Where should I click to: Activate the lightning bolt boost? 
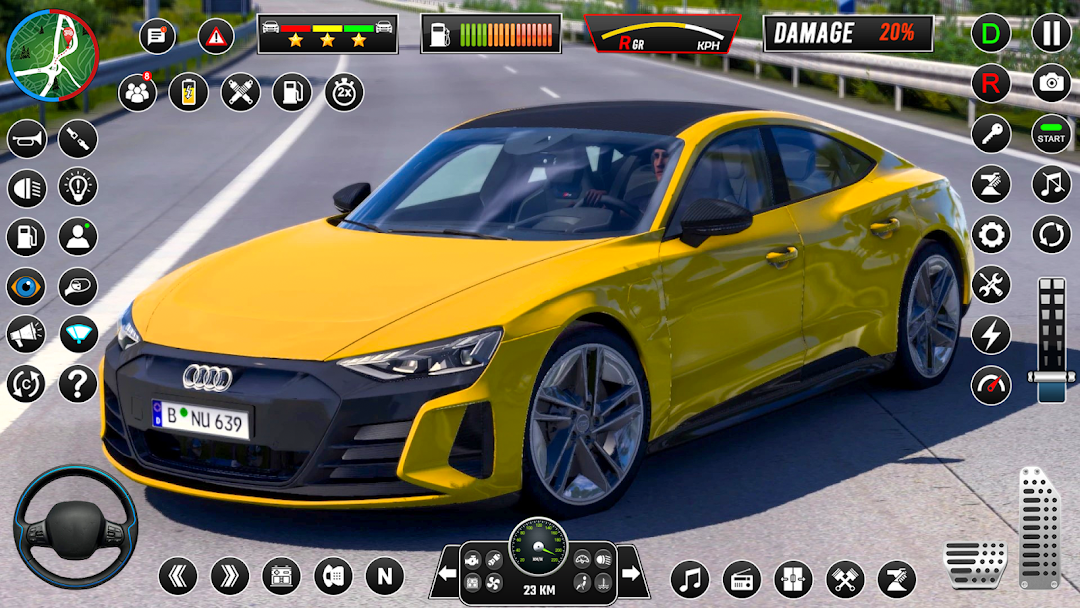[991, 335]
